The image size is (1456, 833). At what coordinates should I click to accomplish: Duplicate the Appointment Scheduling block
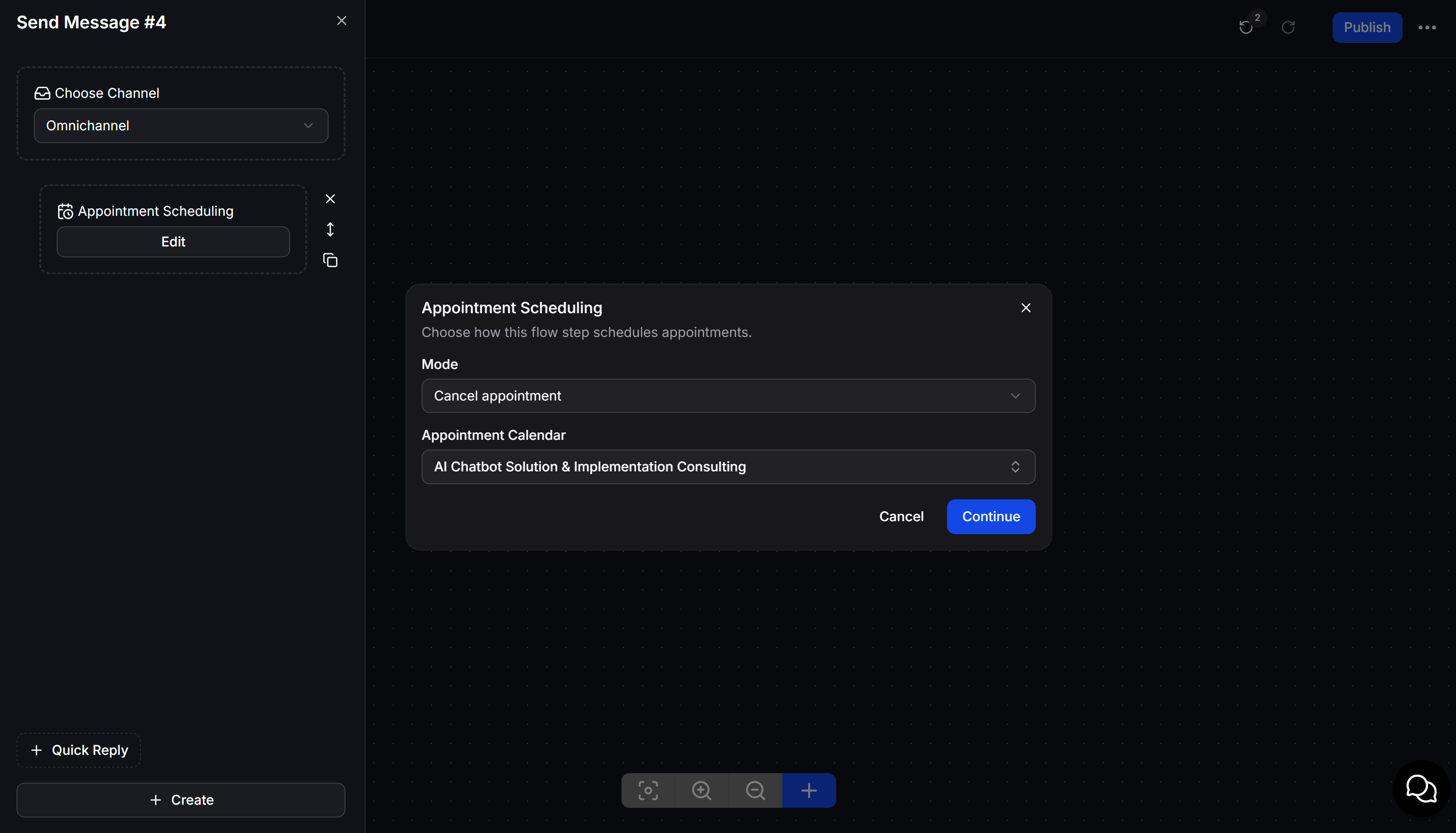330,261
